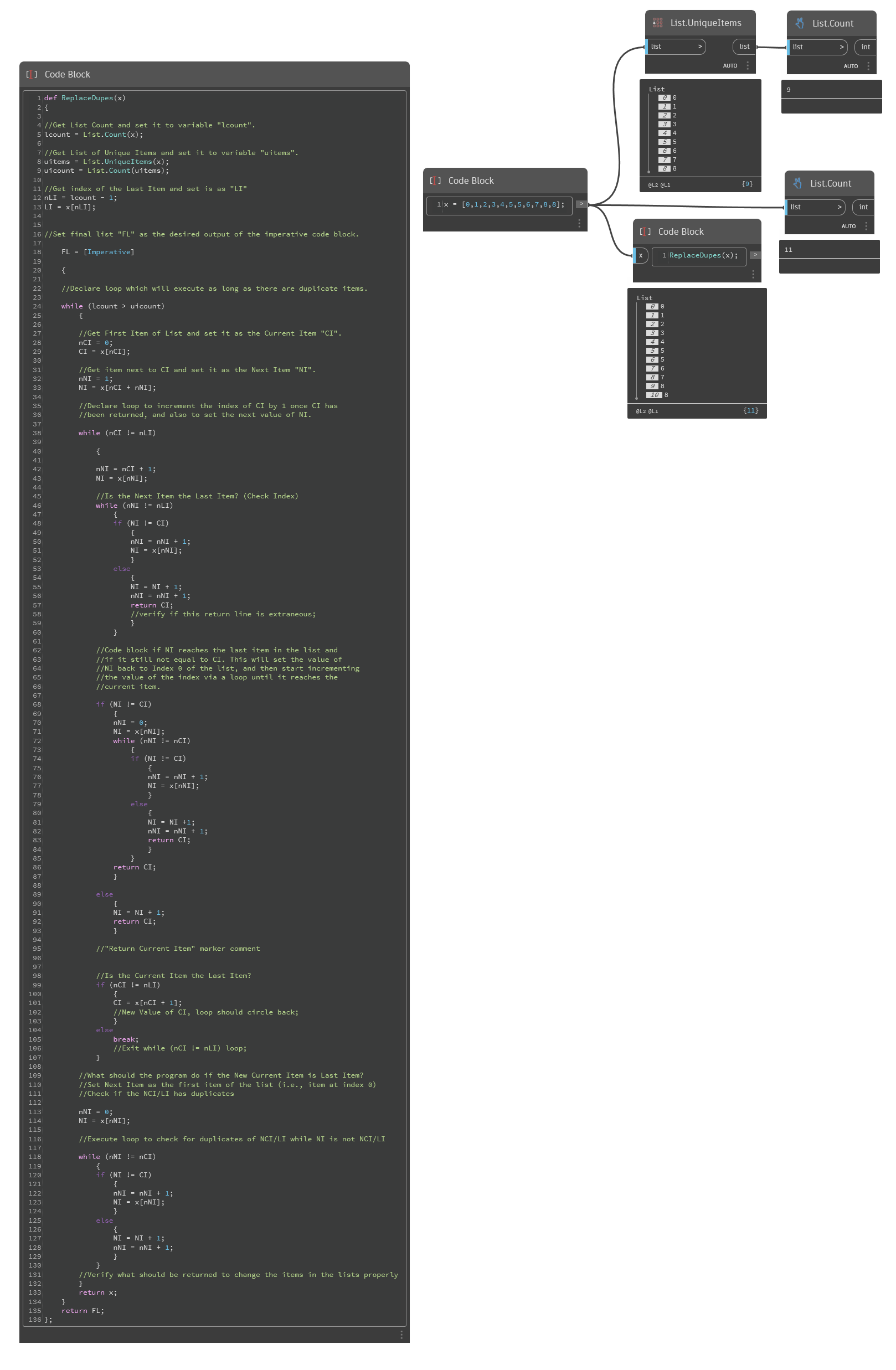Click the Code Block icon on the x = [0,1,2...] node
Viewport: 896px width, 1370px height.
(435, 181)
